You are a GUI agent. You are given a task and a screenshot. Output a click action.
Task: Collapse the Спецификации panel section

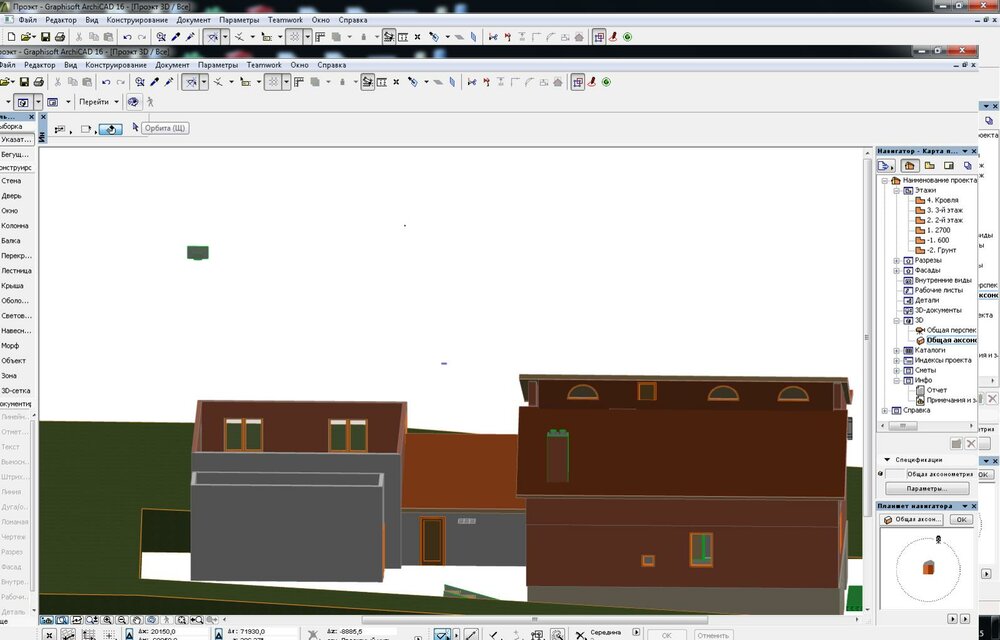(x=887, y=460)
